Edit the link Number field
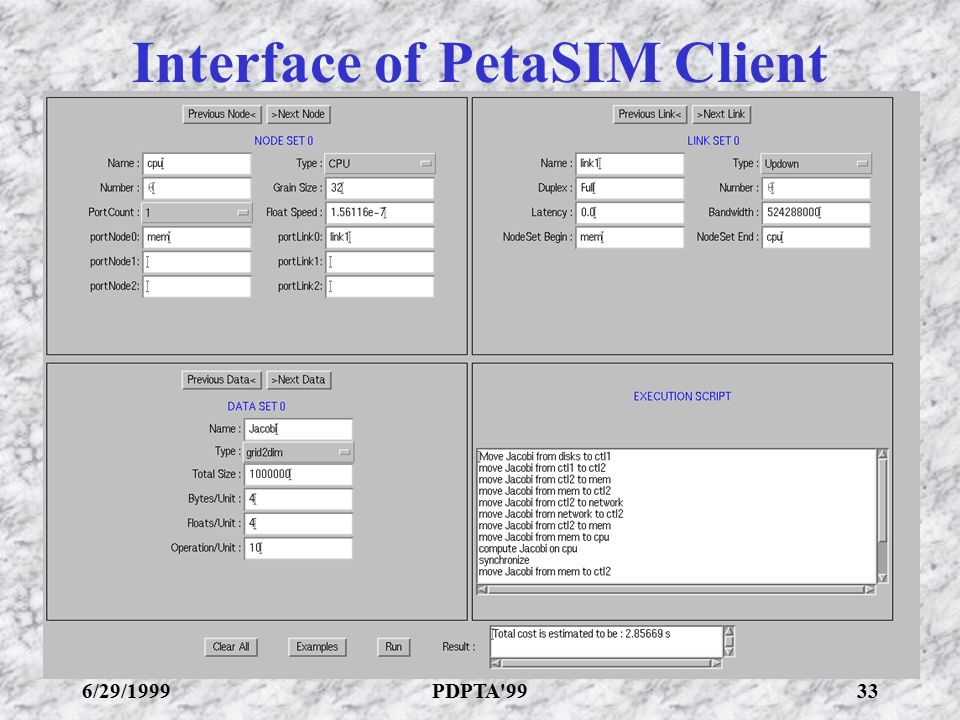960x720 pixels. (x=816, y=188)
